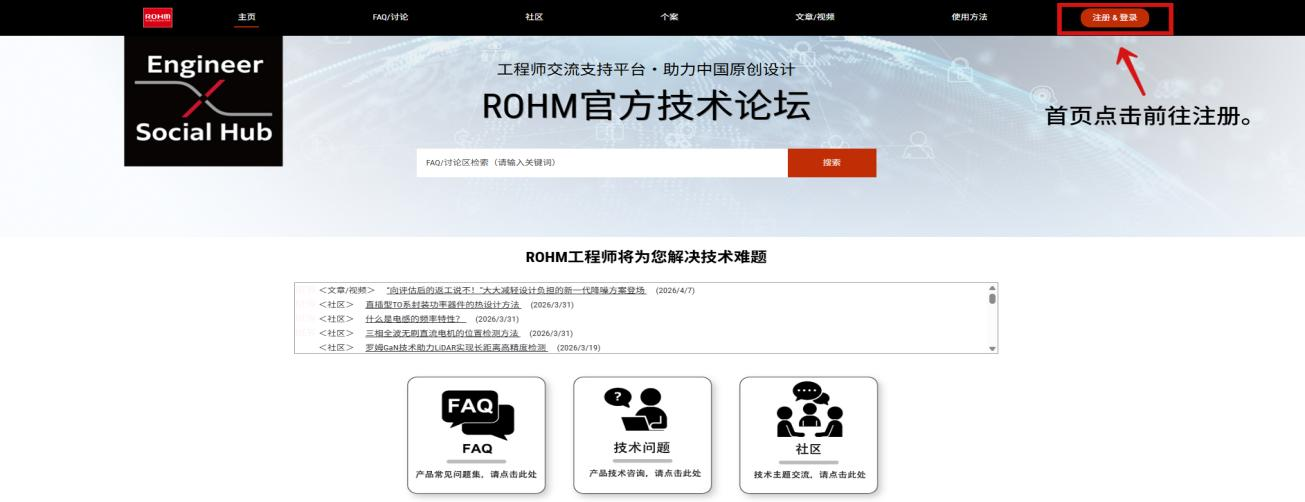This screenshot has height=502, width=1305.
Task: Click the red 搜索 button
Action: pos(831,163)
